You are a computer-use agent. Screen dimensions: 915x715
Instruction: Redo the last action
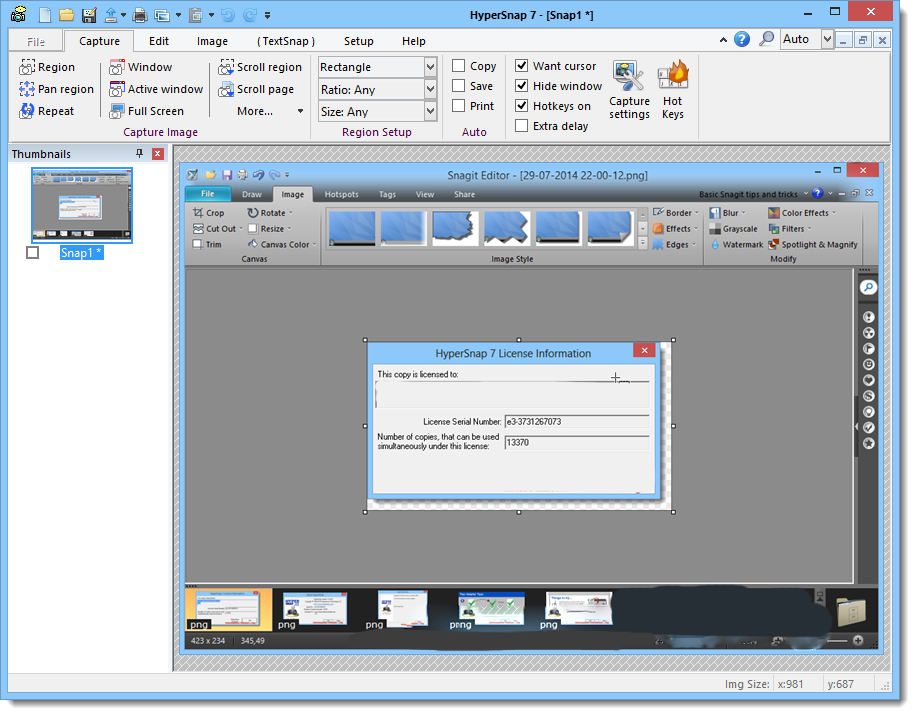coord(250,15)
